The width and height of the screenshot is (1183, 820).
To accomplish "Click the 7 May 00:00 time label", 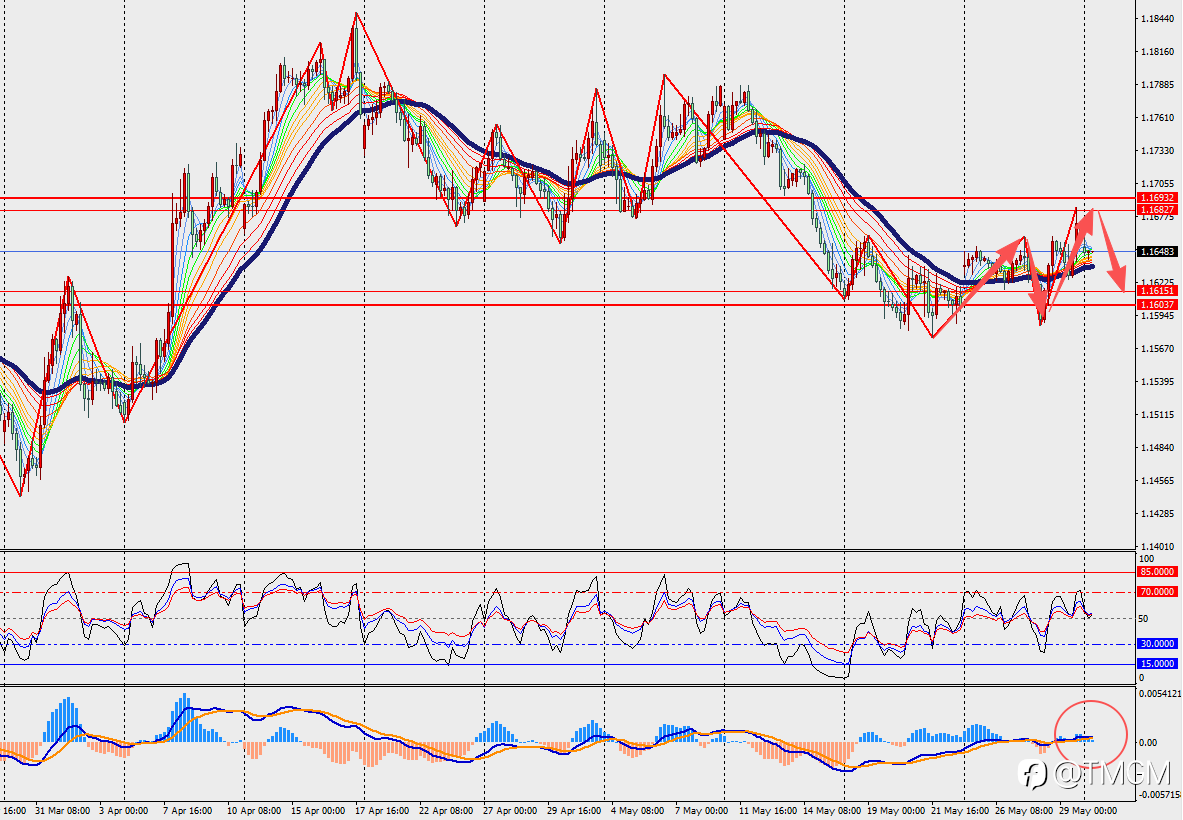I will tap(702, 811).
